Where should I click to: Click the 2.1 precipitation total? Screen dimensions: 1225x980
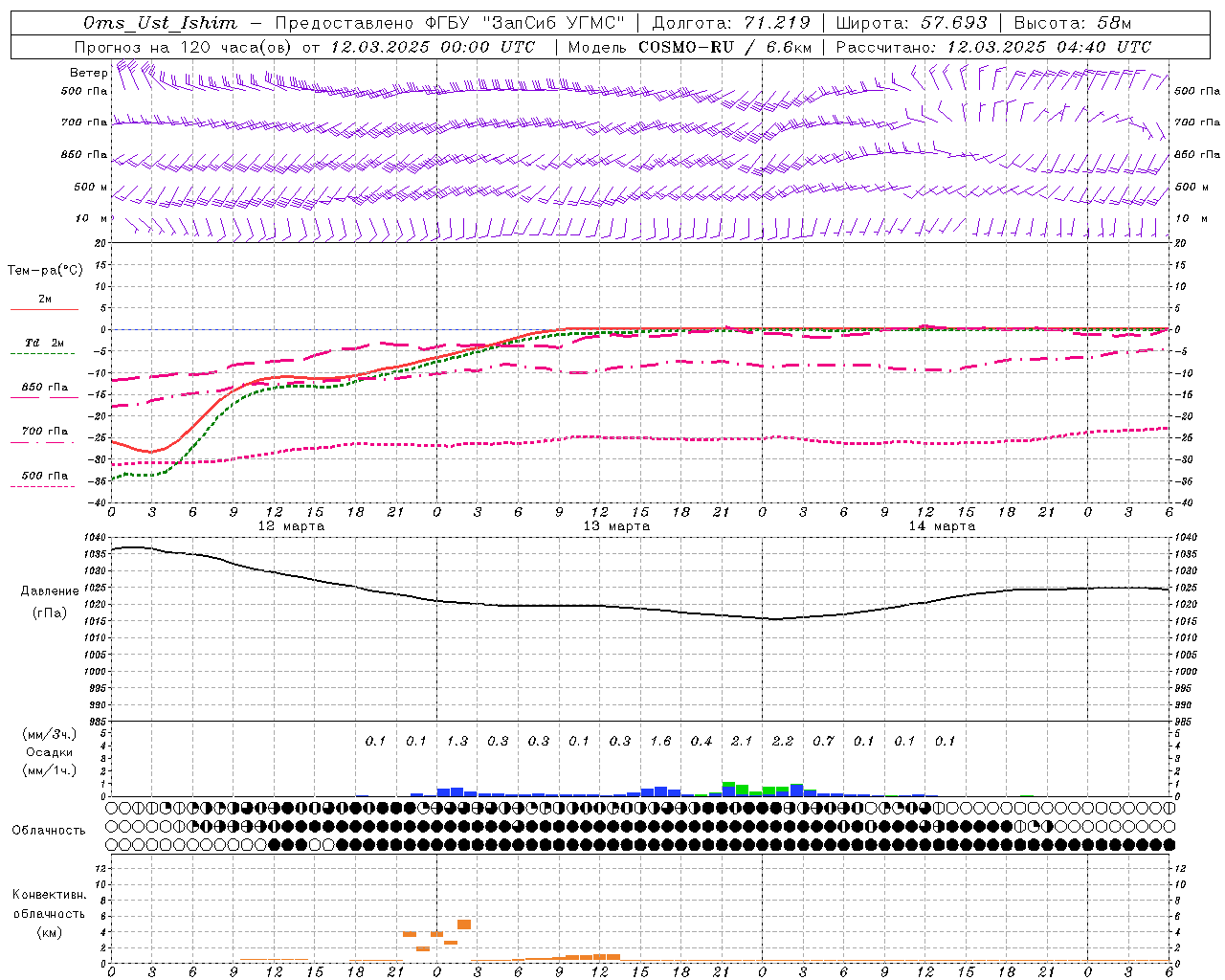[x=742, y=741]
